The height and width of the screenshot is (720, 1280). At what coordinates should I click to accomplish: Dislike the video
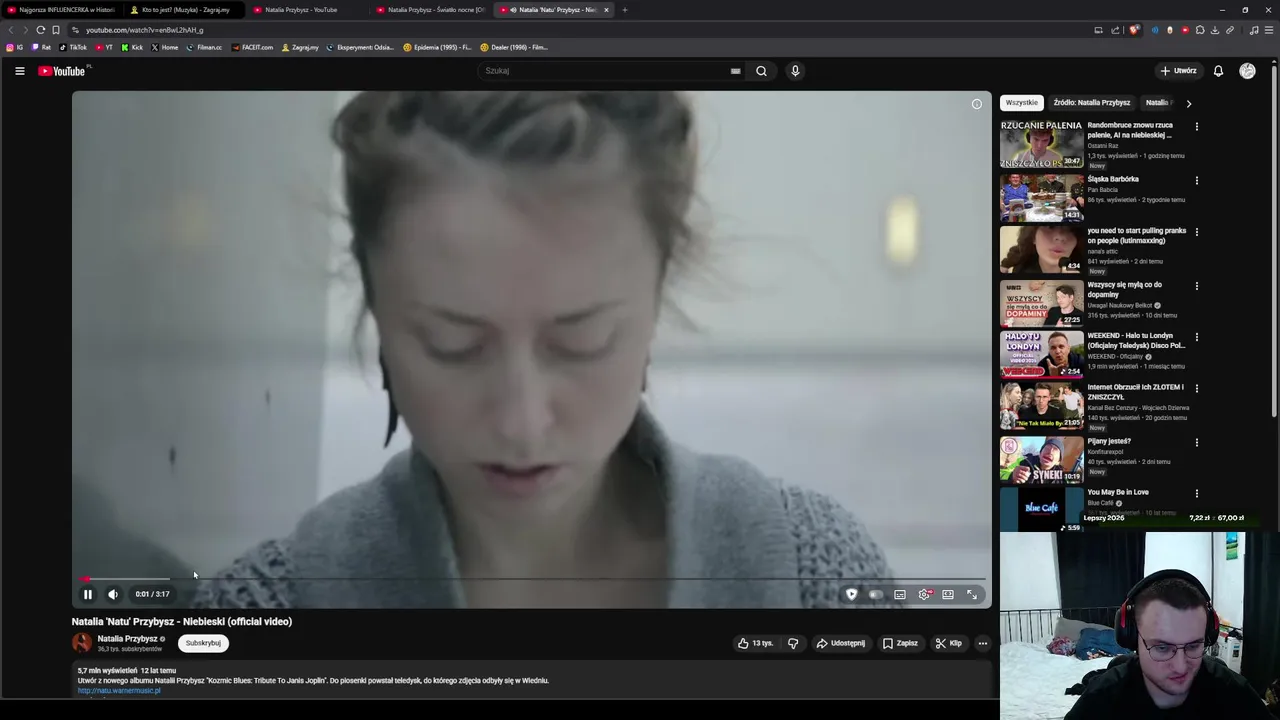point(793,643)
